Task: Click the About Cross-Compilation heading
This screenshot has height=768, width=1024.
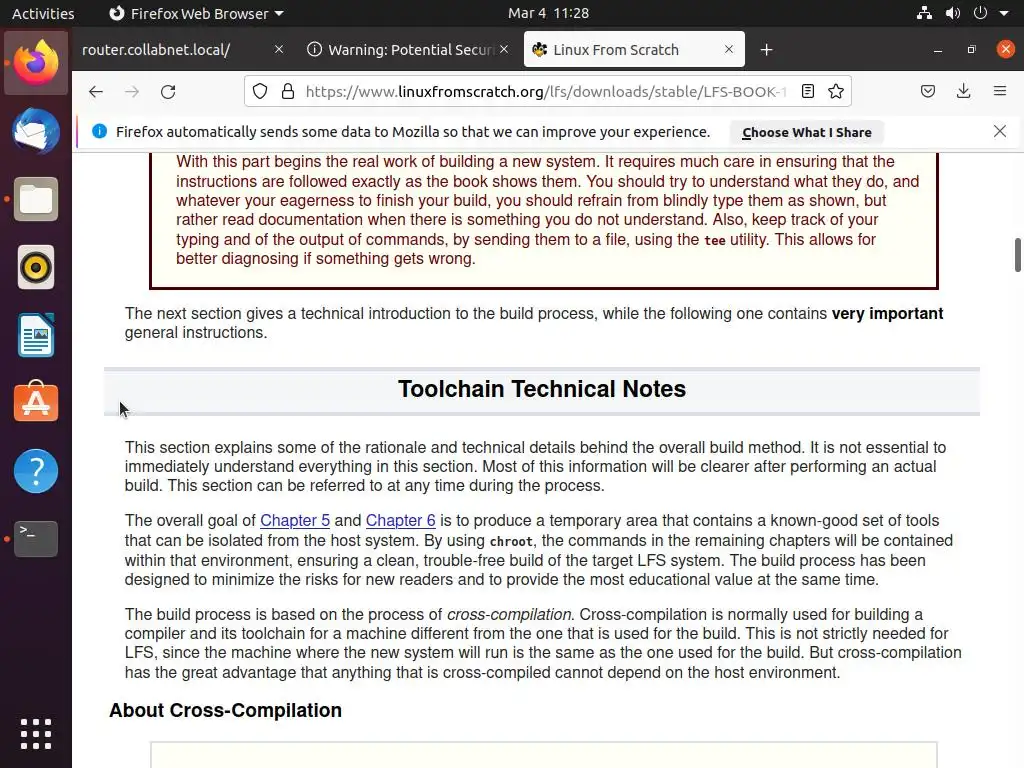Action: [225, 711]
